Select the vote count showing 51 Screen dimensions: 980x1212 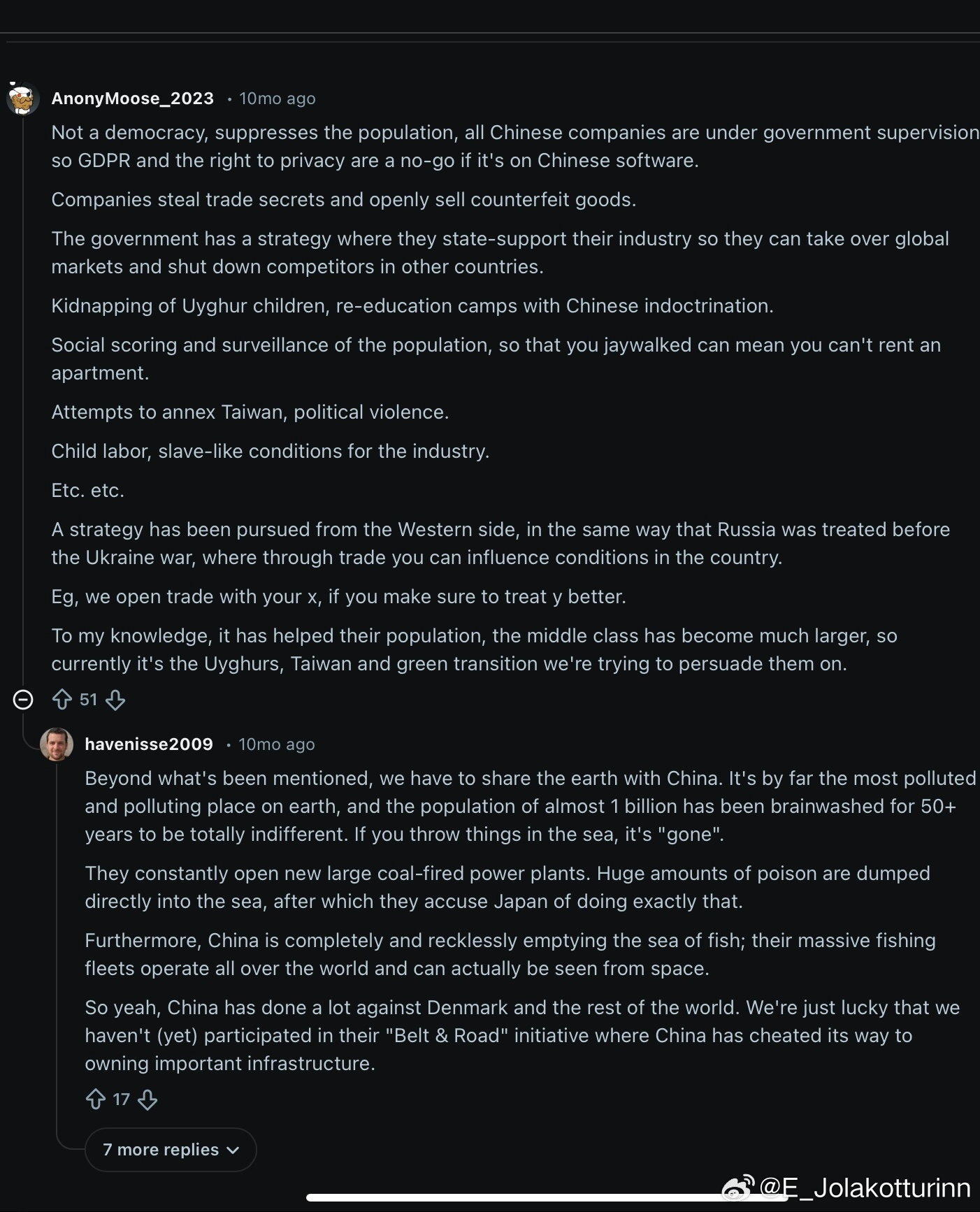pyautogui.click(x=87, y=700)
